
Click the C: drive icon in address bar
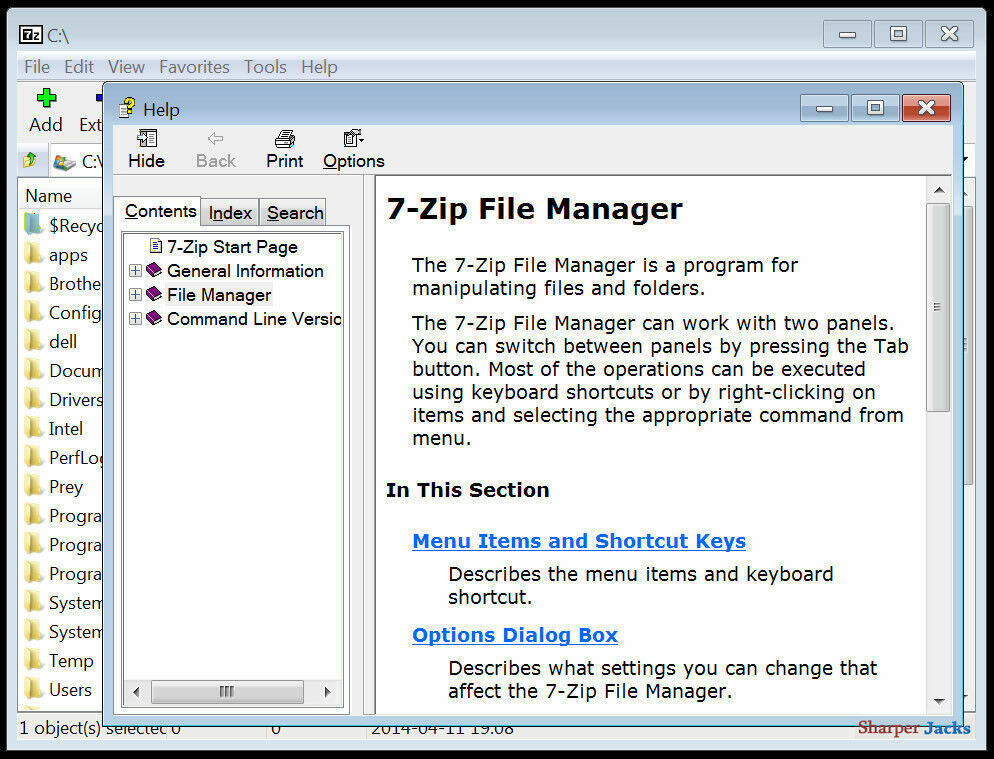coord(64,162)
